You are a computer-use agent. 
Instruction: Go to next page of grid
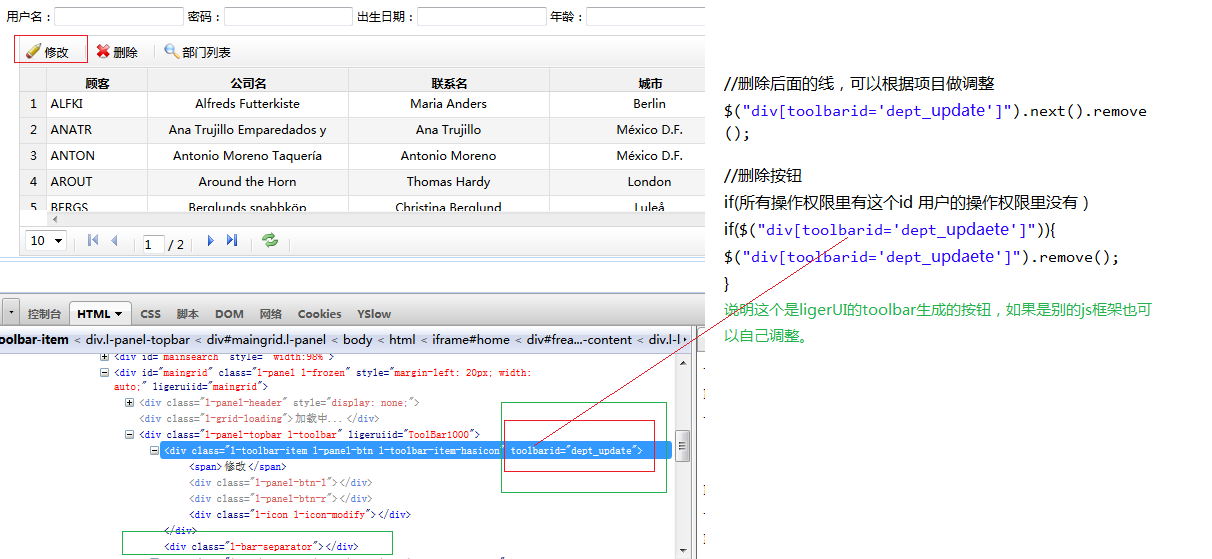point(210,241)
